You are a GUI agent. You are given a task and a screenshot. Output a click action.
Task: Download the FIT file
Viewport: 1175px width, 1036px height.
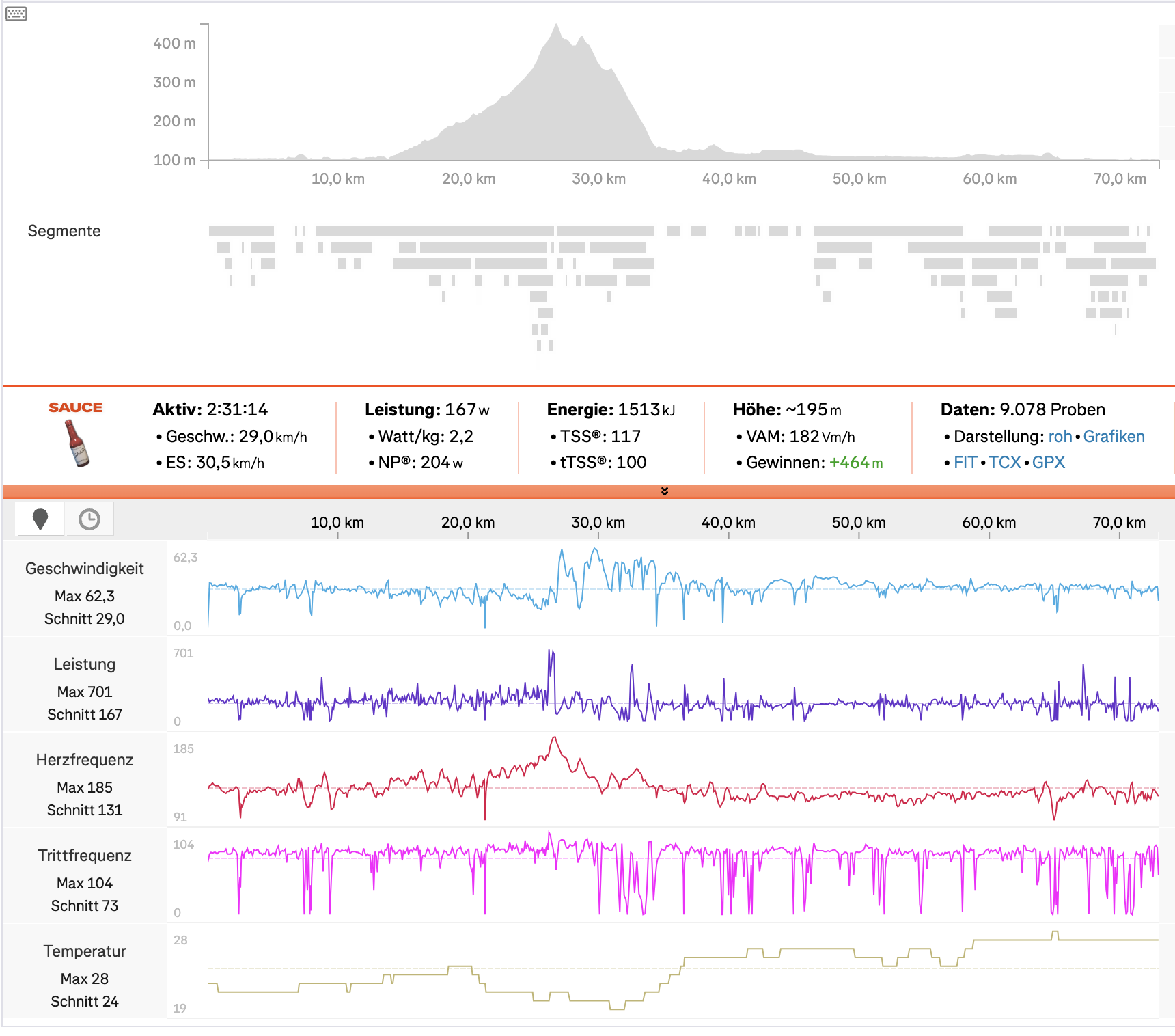965,463
